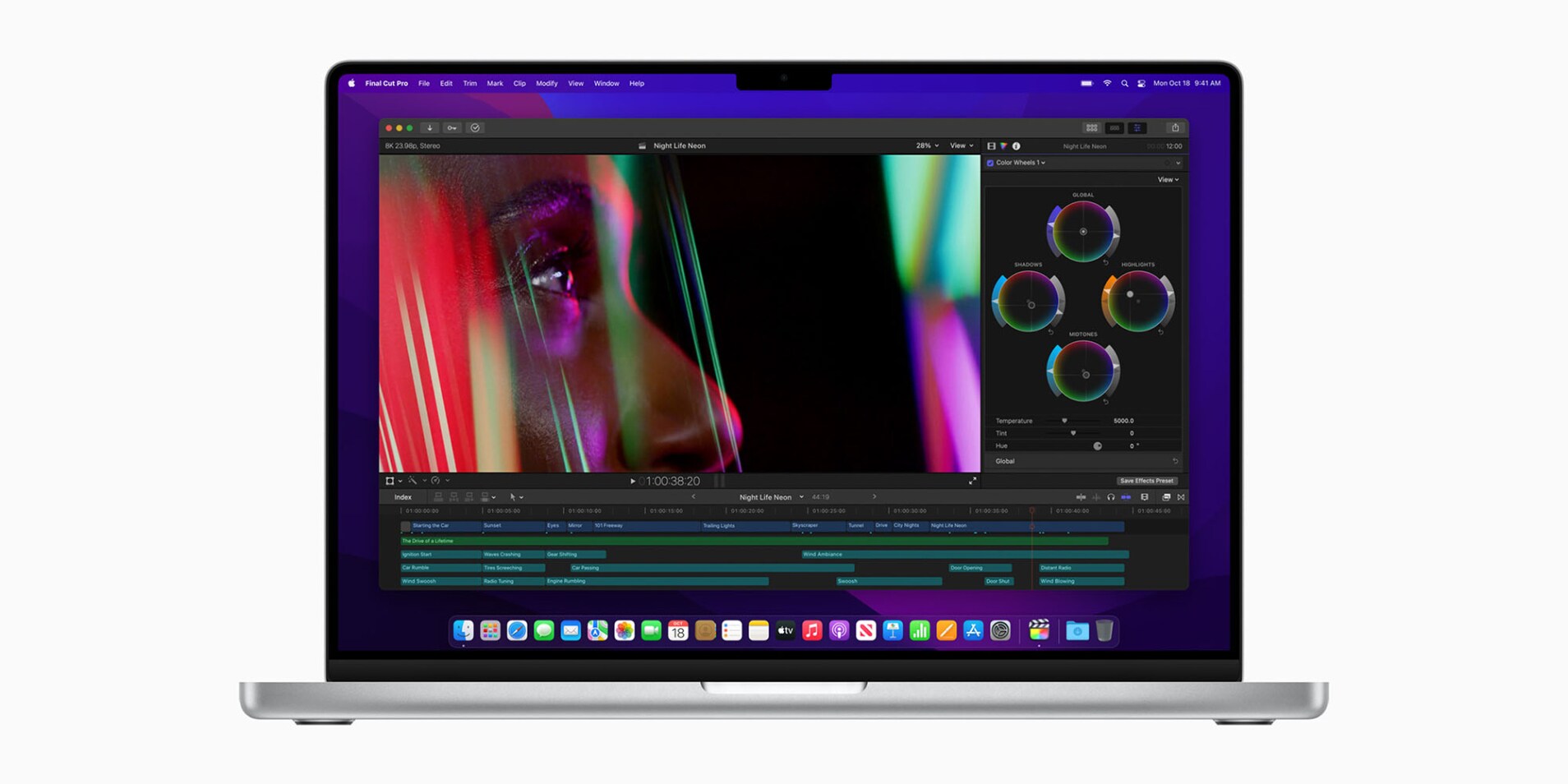Go forward in timeline history arrow

tap(874, 496)
